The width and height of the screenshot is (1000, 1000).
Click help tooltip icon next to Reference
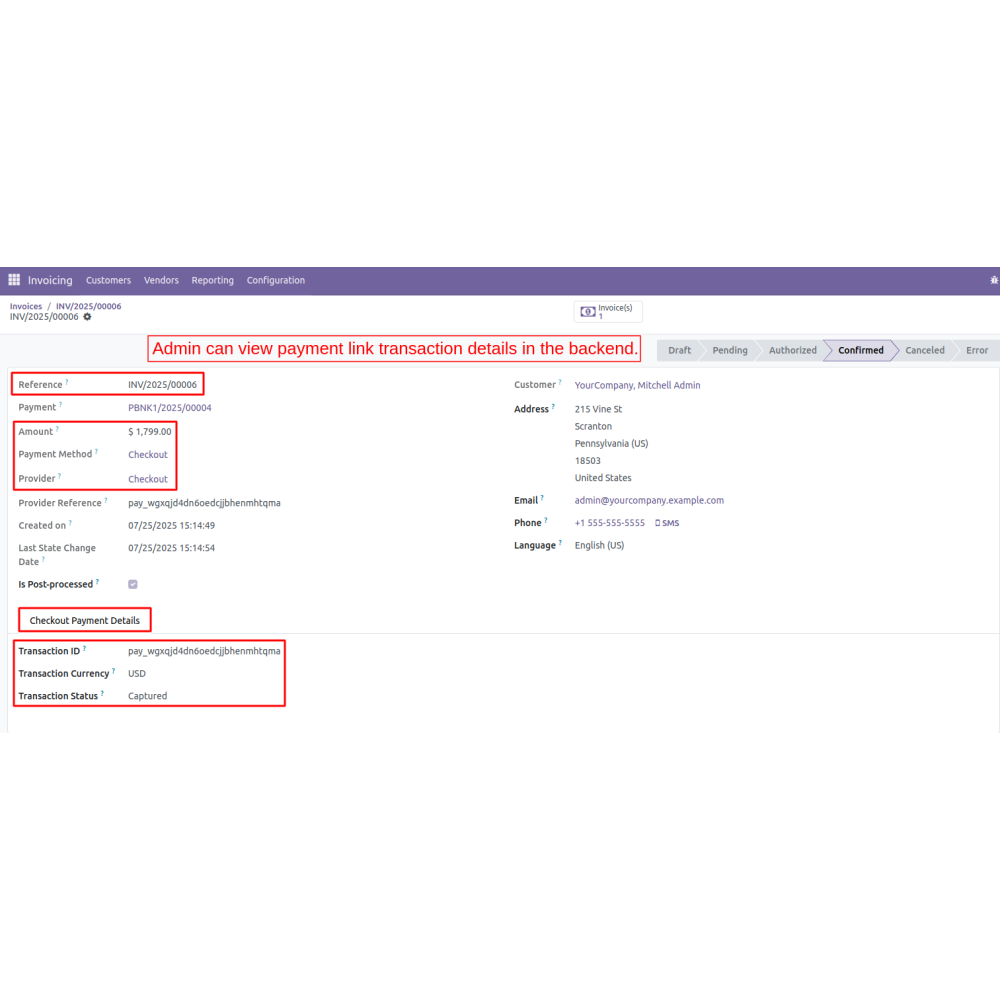67,382
